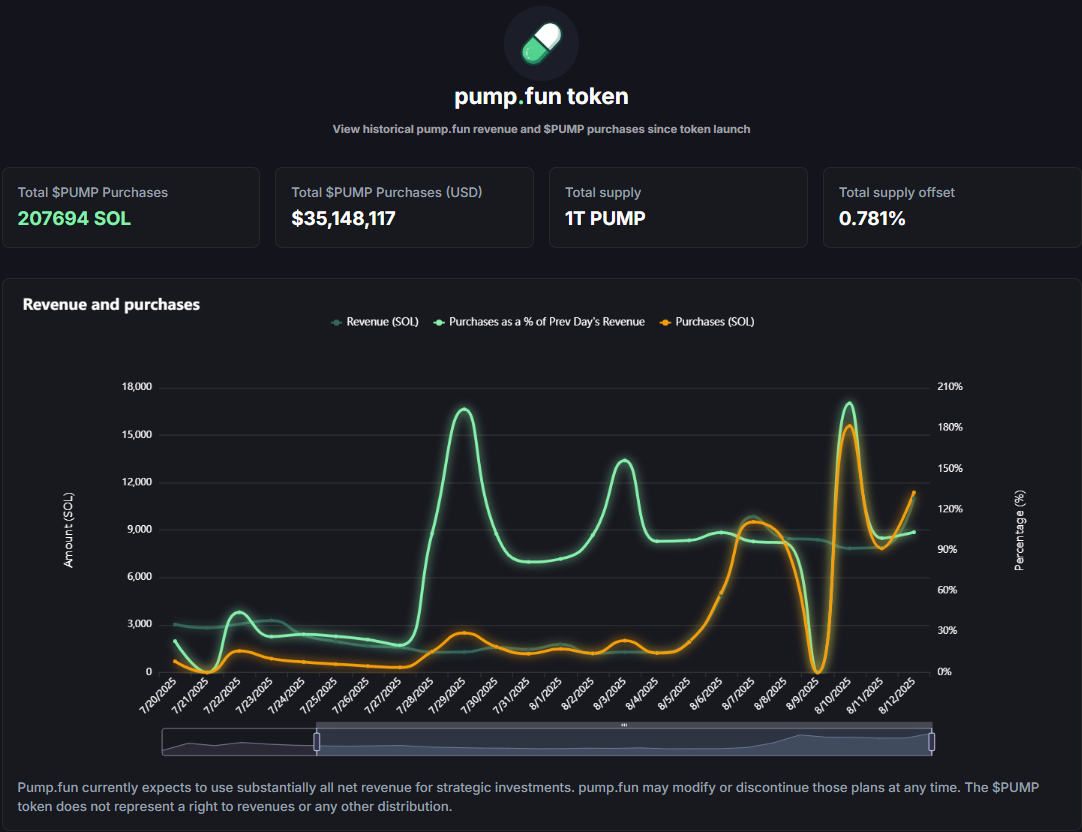Click the Total supply offset 0.781% card
1082x832 pixels.
tap(951, 207)
